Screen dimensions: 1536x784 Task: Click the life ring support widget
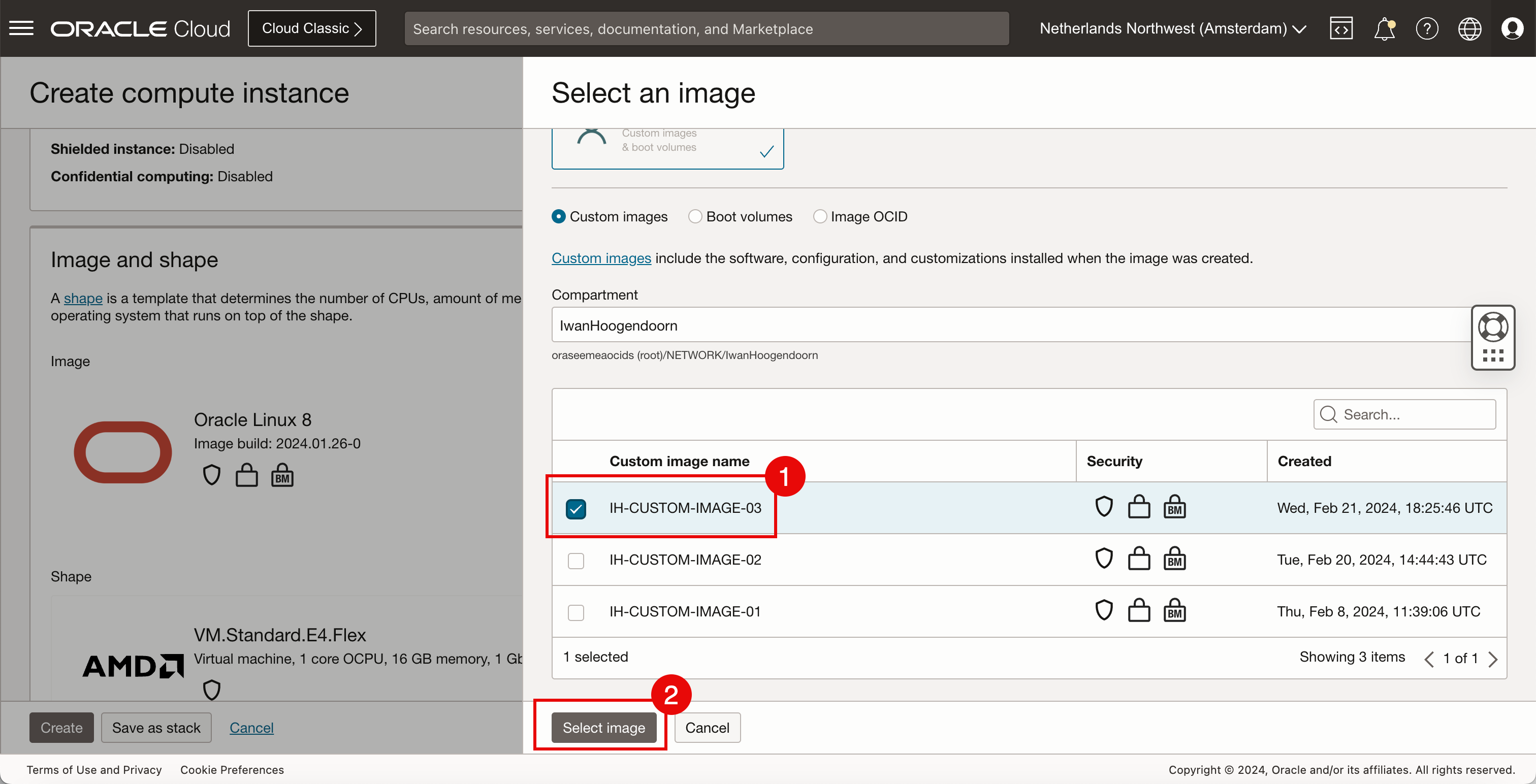pos(1492,326)
